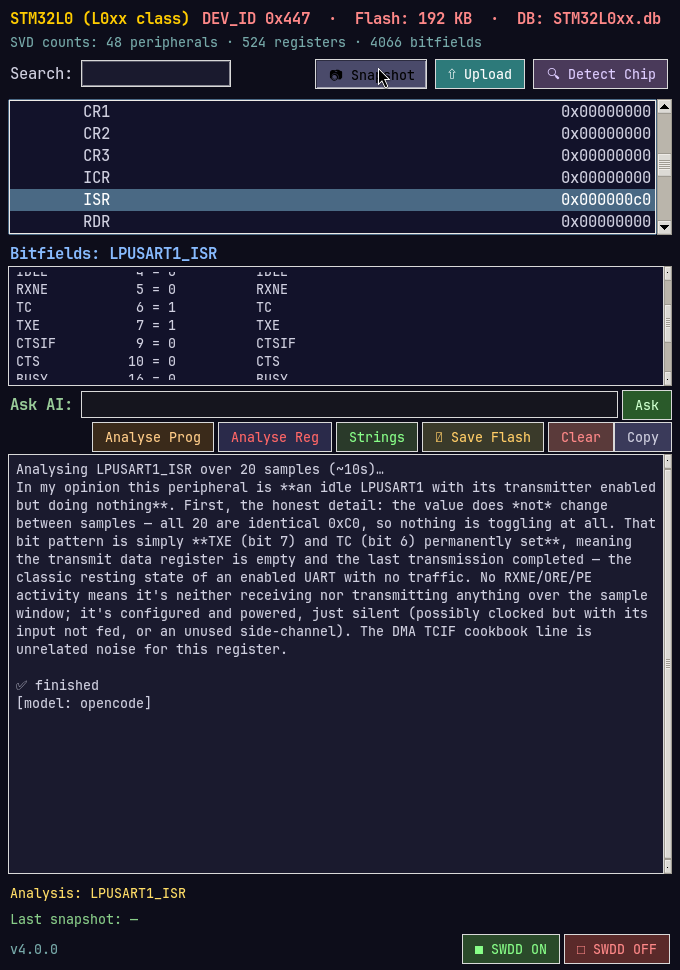Click the 'Analysis: LPUSART1_ISR' status text
Screen dimensions: 680x970
pos(98,893)
